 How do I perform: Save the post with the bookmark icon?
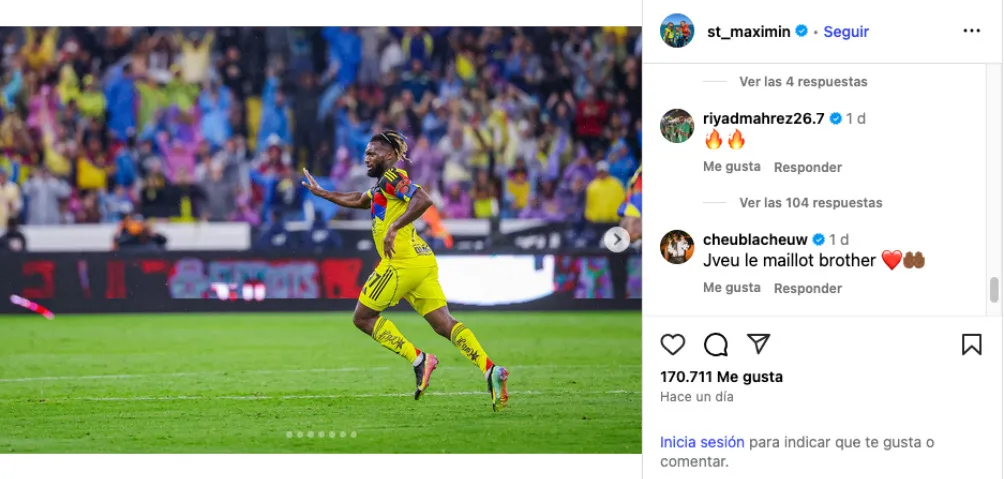click(971, 345)
